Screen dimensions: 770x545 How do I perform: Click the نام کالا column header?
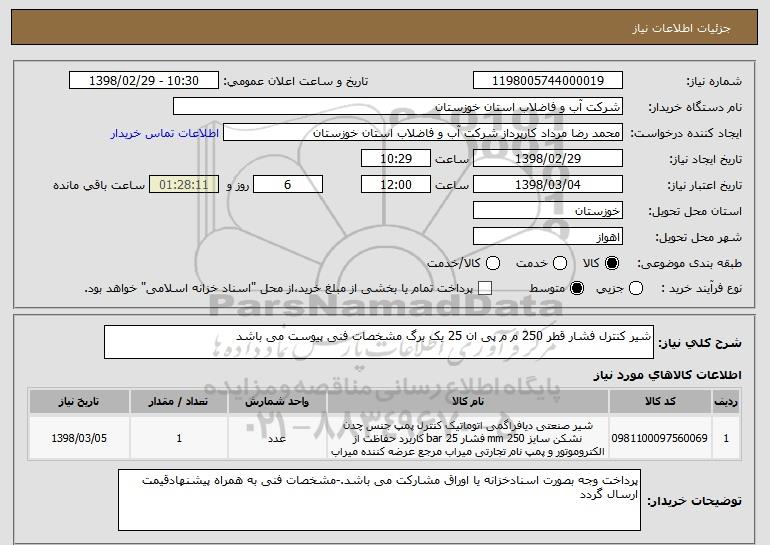(468, 402)
